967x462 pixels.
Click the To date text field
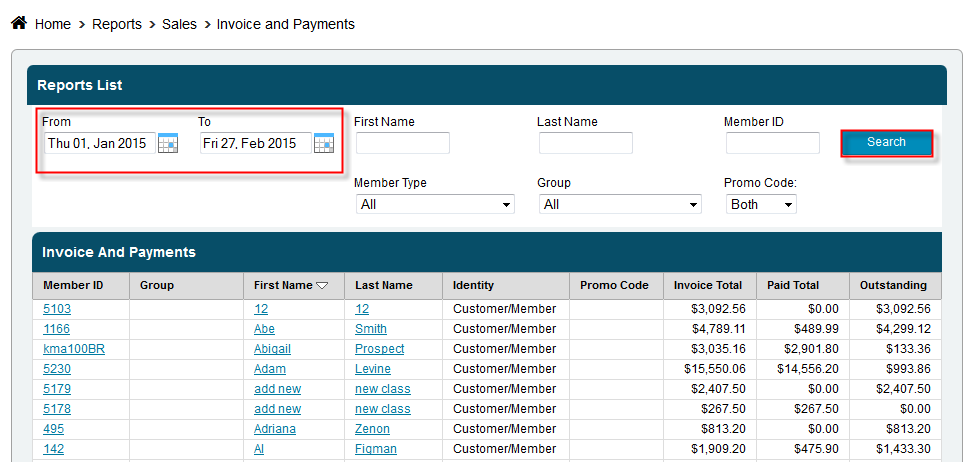(x=254, y=143)
